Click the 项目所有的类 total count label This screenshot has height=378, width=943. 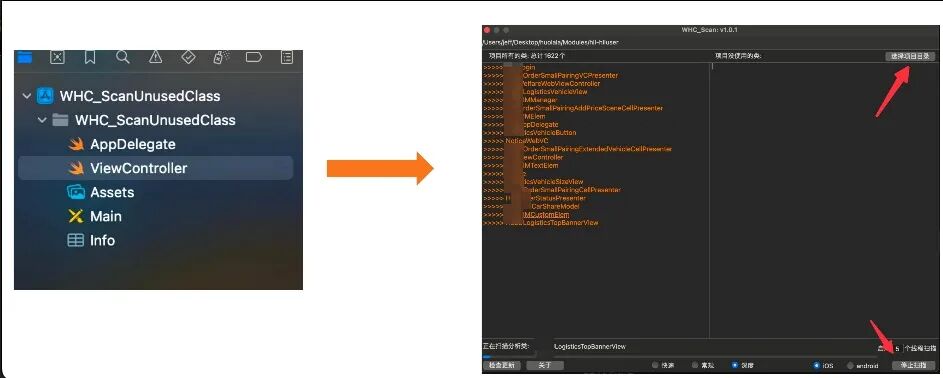[527, 55]
